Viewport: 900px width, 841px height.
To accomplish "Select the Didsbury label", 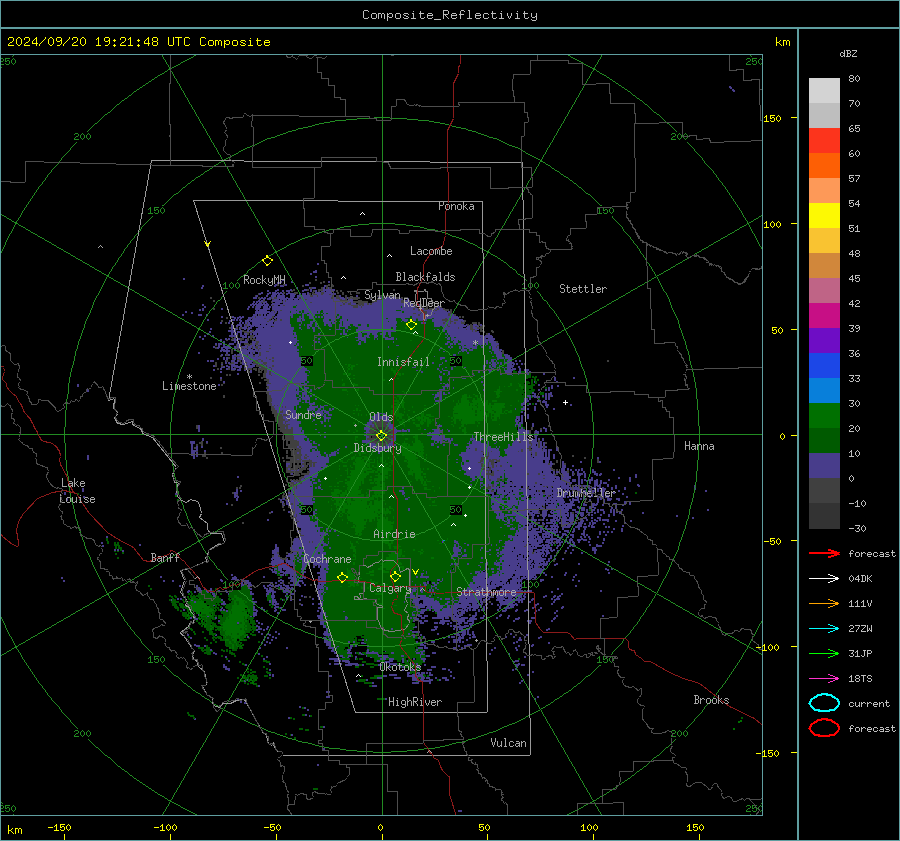I will (377, 448).
